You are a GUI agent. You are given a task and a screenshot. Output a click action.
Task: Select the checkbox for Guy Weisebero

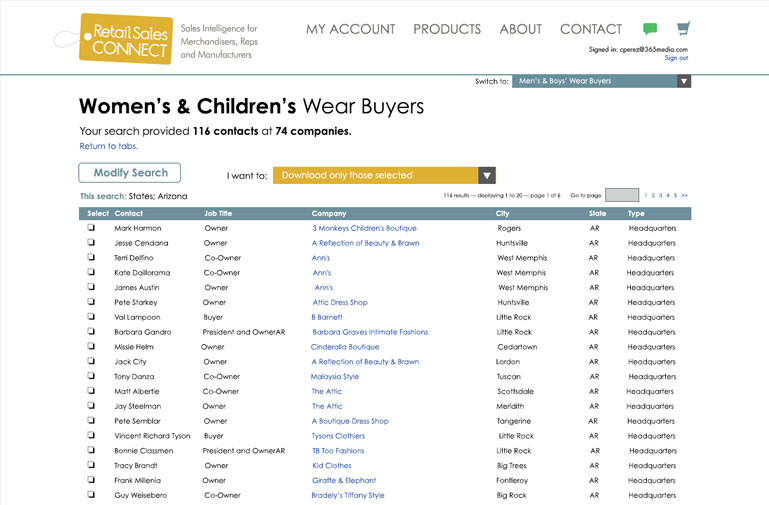tap(91, 495)
